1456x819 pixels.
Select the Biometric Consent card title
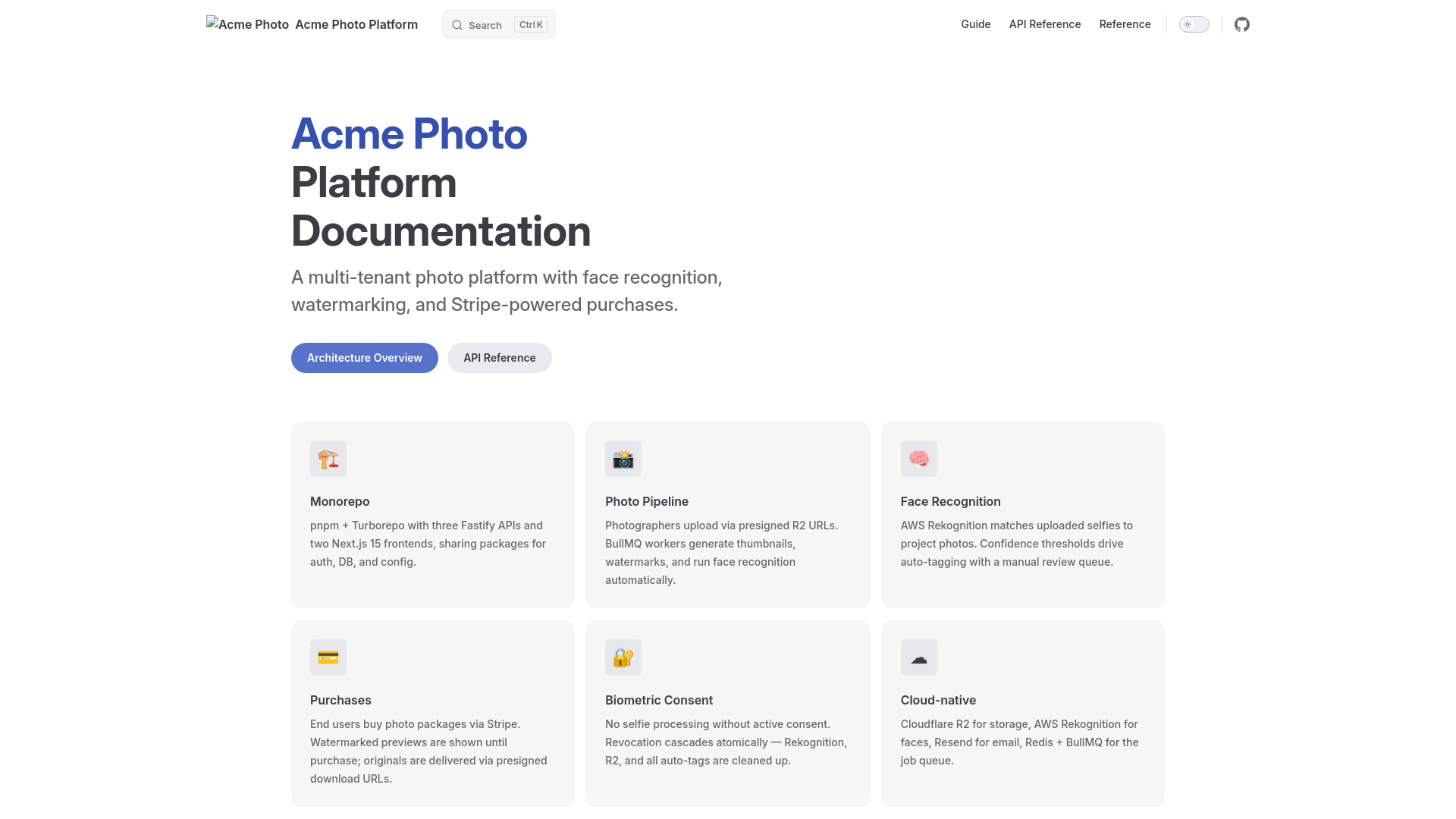tap(659, 700)
